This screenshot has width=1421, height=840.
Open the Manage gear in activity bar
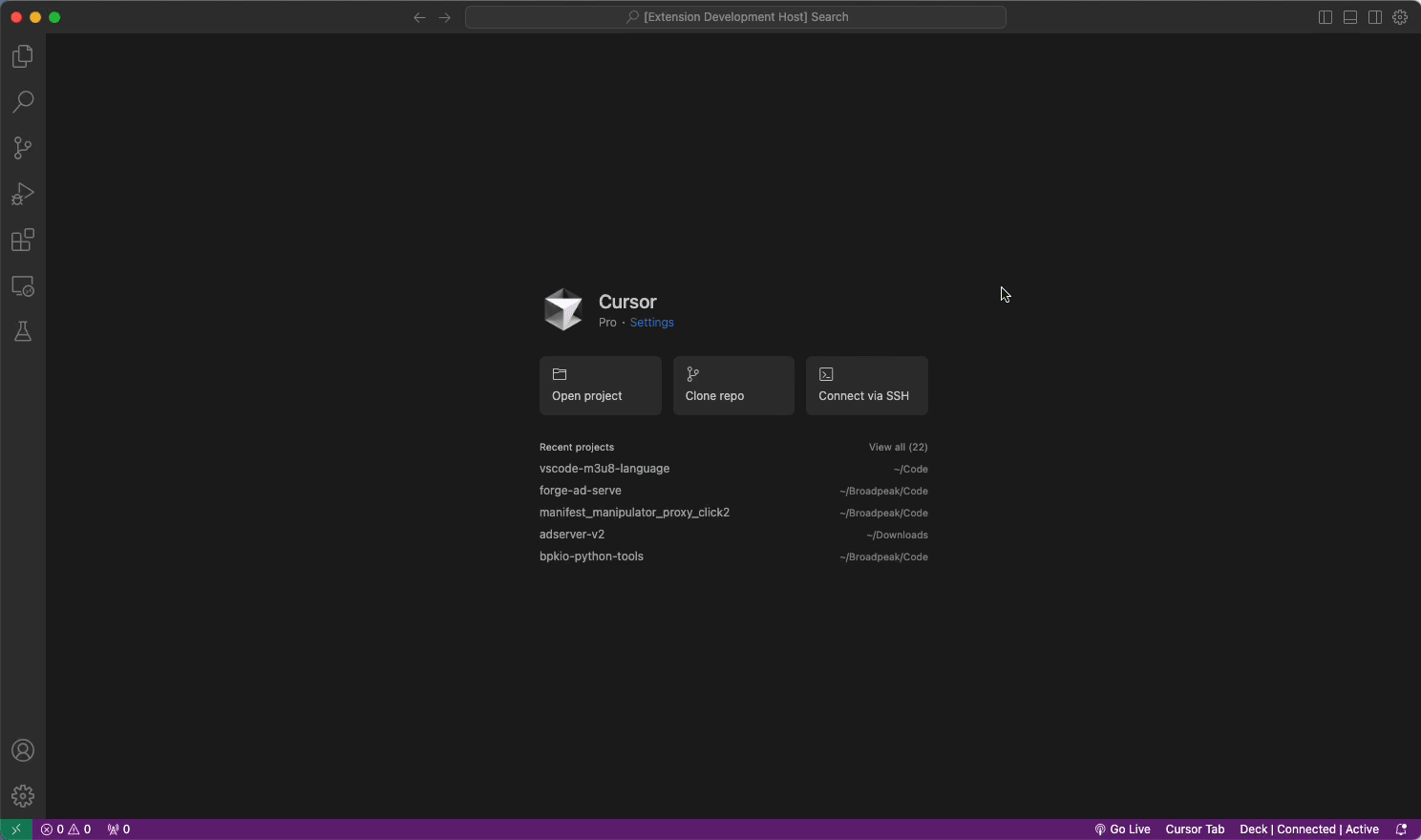point(23,796)
